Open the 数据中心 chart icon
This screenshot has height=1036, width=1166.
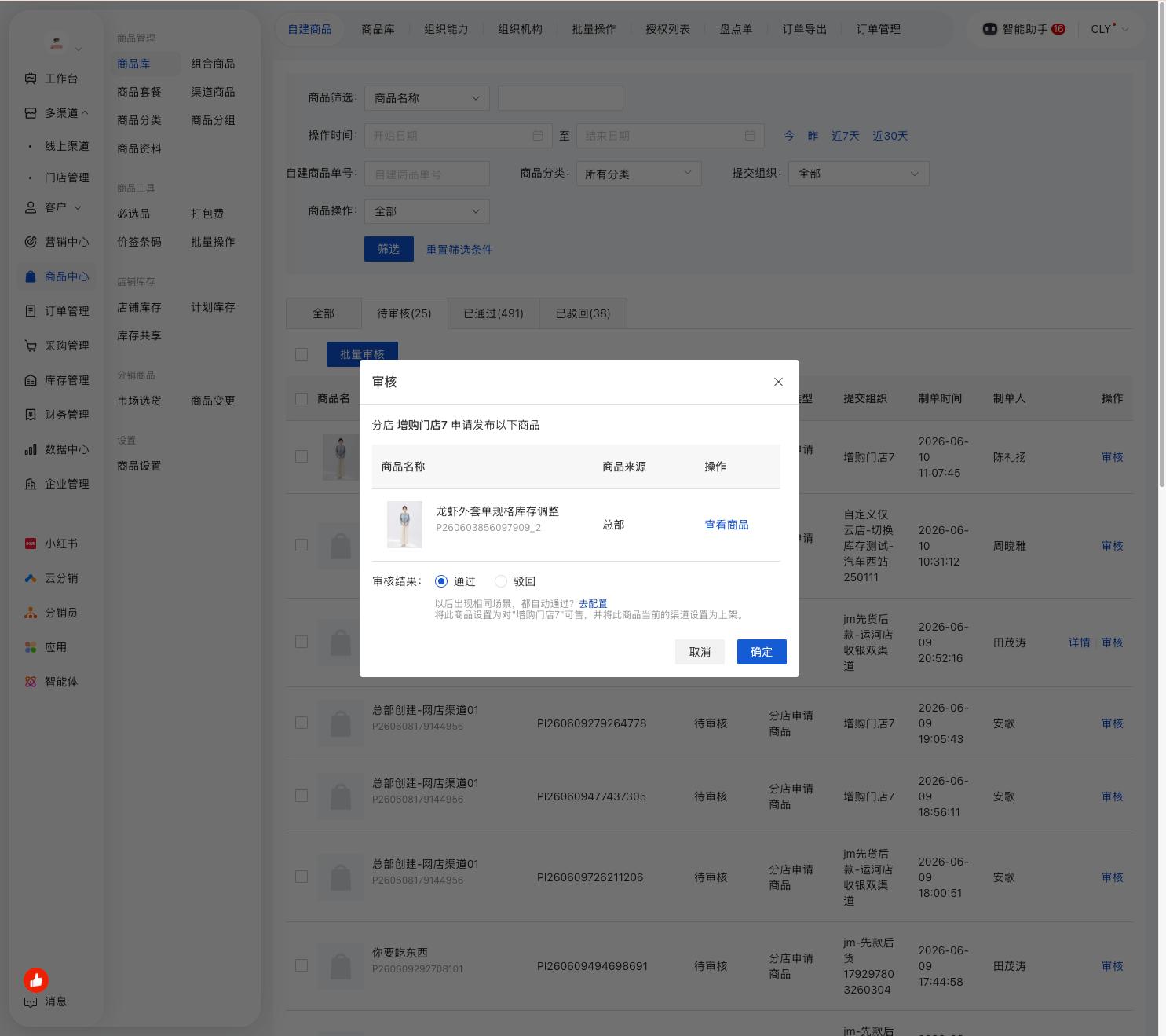[x=31, y=449]
